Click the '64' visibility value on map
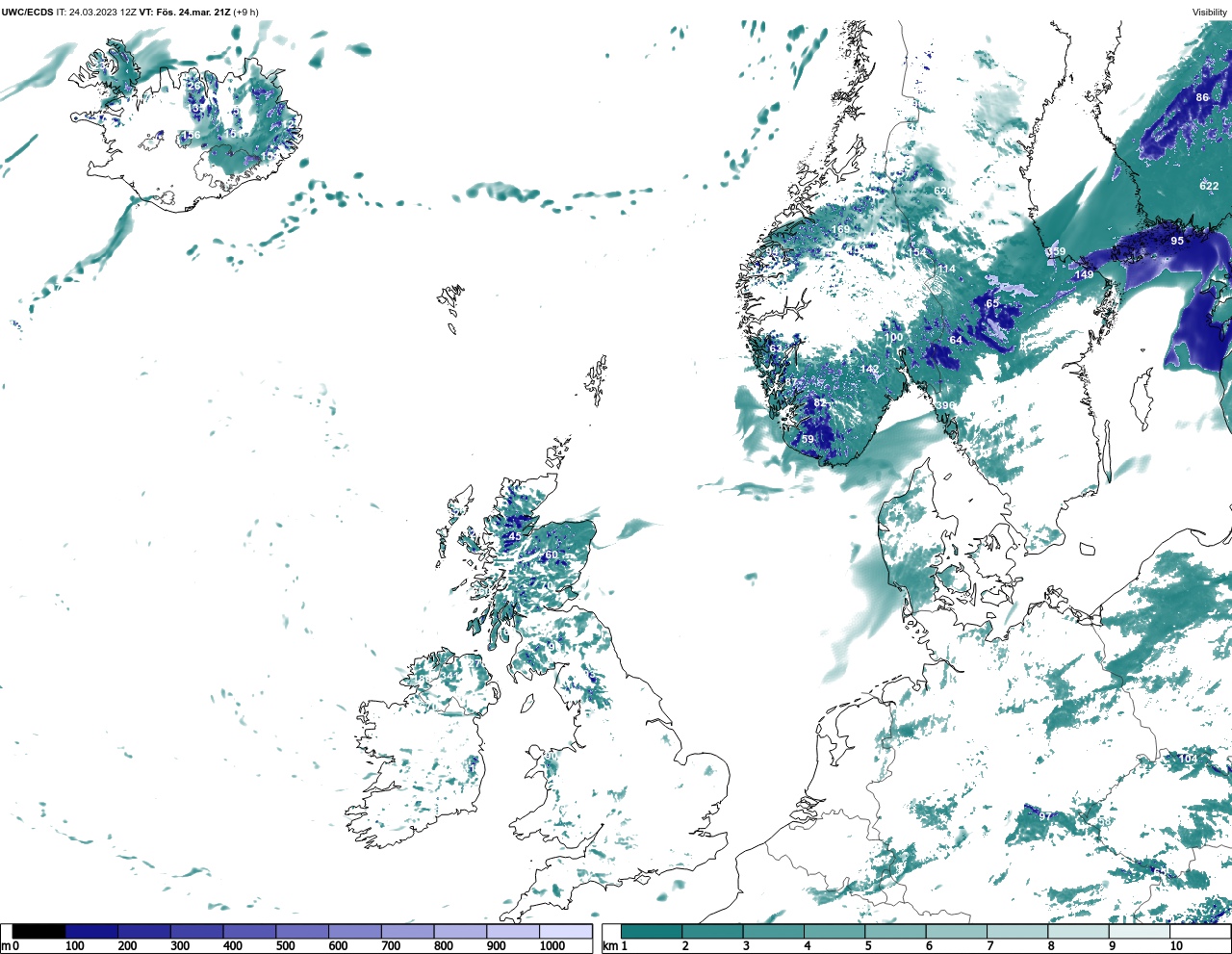 click(x=956, y=340)
